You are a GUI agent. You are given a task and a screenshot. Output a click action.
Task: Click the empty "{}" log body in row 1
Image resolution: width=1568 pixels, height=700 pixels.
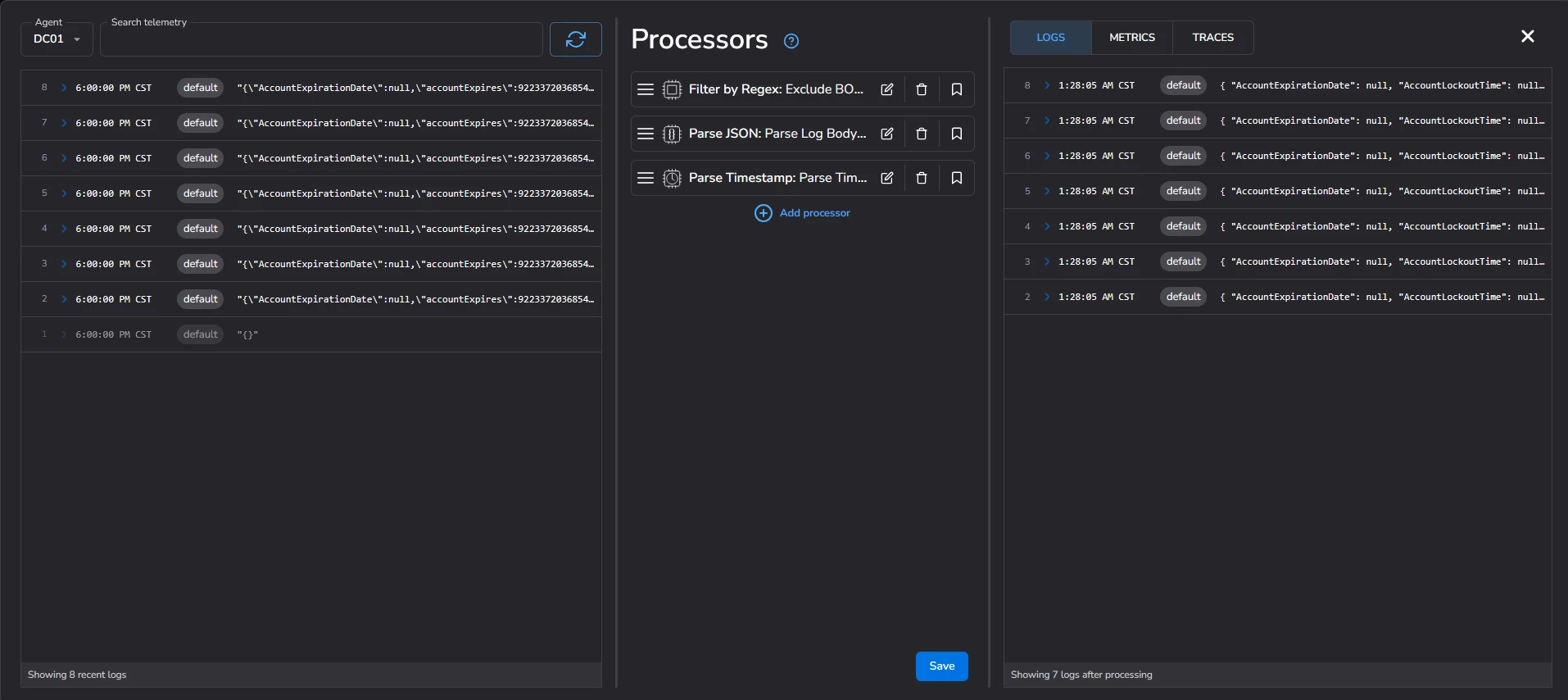(x=247, y=334)
